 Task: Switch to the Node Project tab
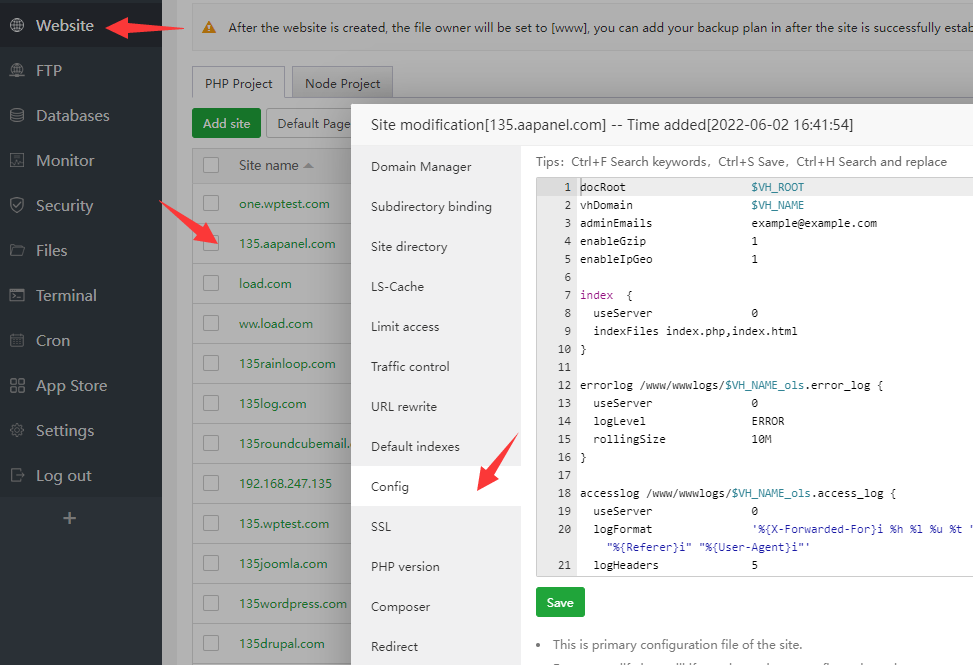click(x=342, y=84)
